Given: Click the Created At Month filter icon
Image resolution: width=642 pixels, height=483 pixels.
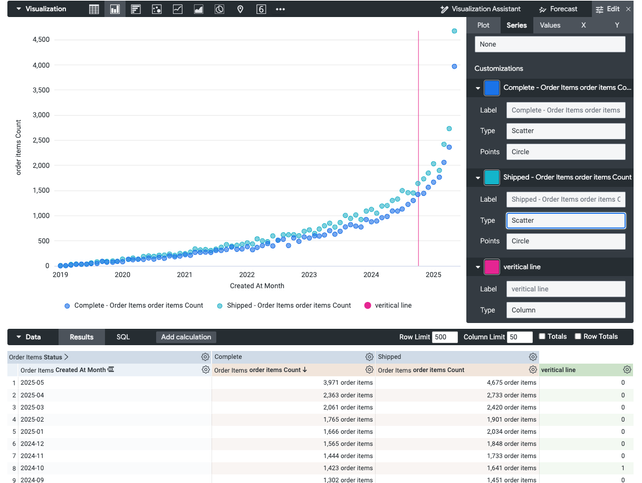Looking at the screenshot, I should pyautogui.click(x=111, y=370).
